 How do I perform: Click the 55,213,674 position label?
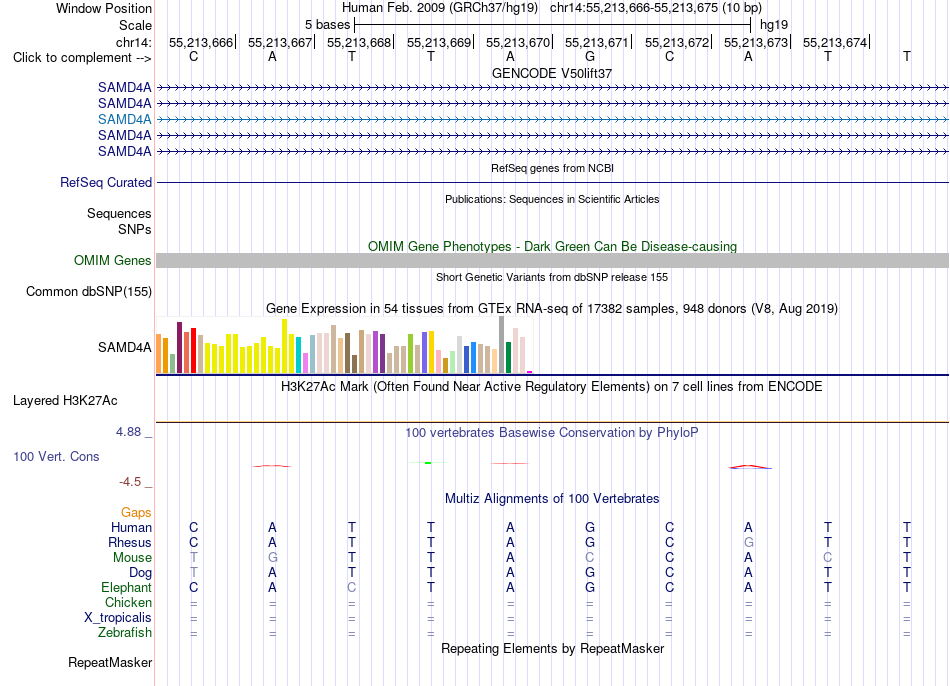pos(835,42)
